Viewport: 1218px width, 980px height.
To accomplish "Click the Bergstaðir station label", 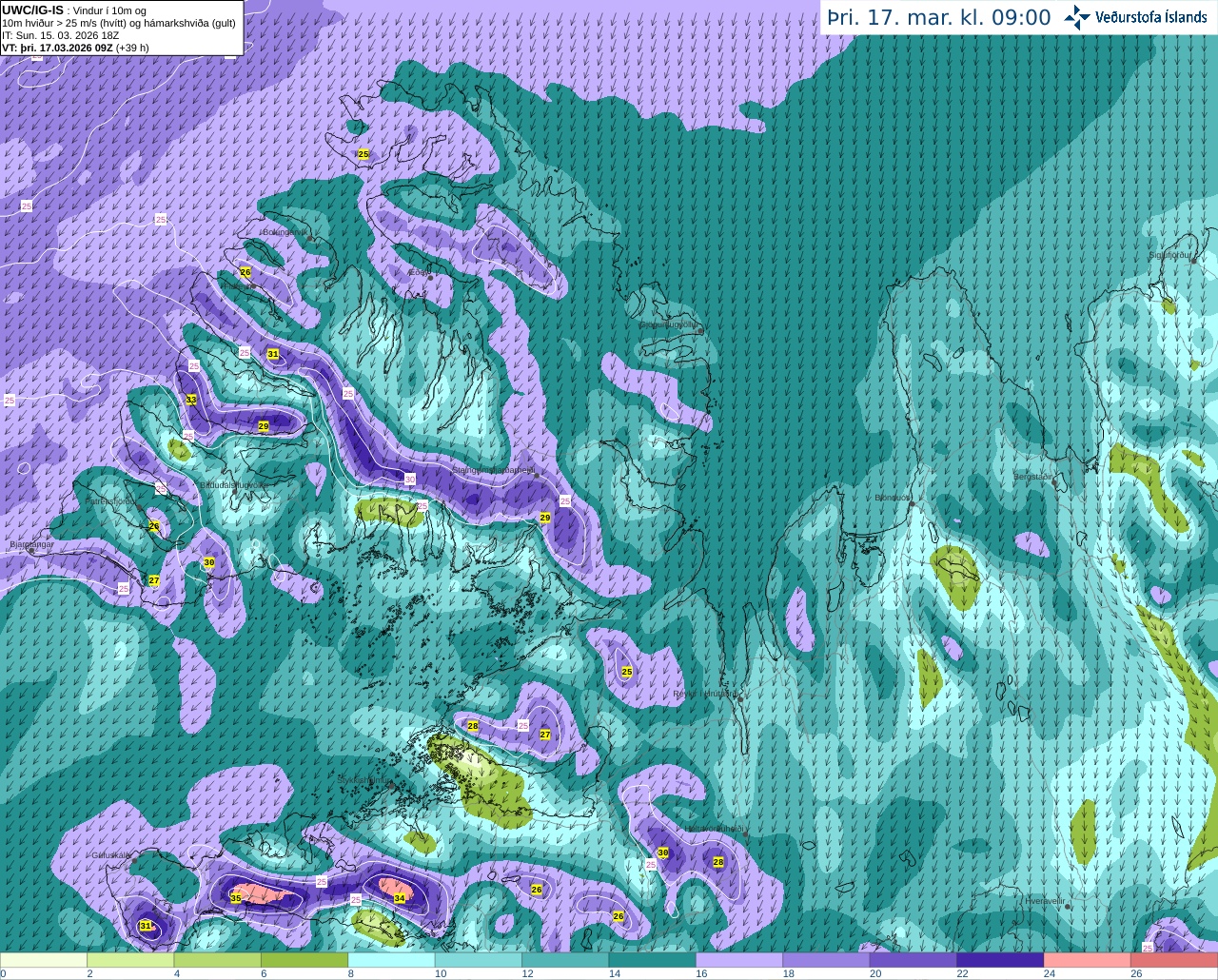I will pyautogui.click(x=1034, y=476).
